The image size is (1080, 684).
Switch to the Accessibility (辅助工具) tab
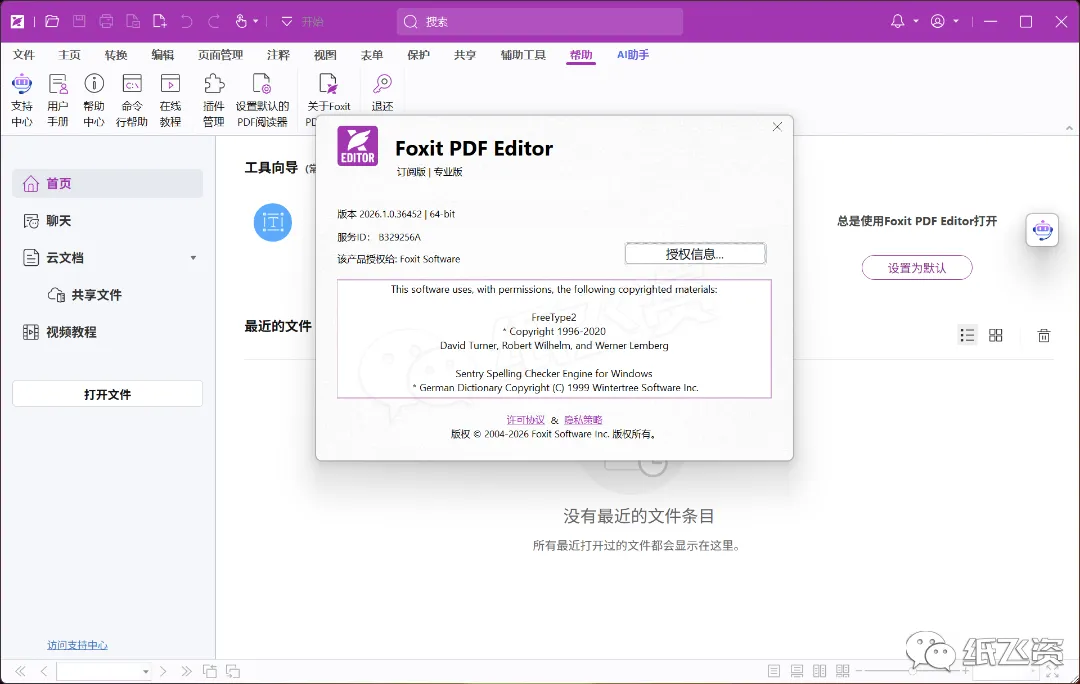[x=523, y=55]
